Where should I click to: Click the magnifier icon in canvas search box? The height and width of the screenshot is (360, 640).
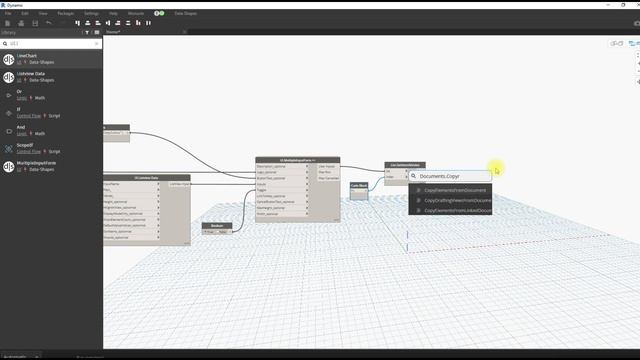point(413,176)
